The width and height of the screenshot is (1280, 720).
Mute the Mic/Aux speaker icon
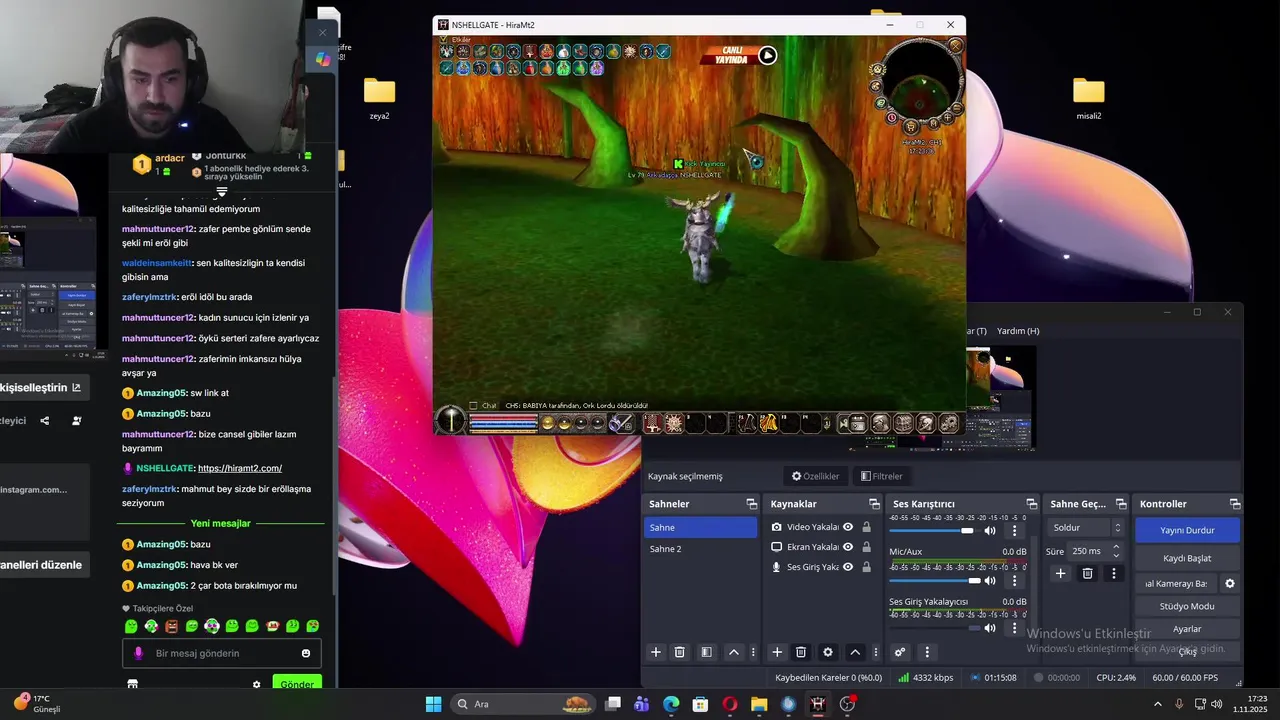(x=990, y=581)
